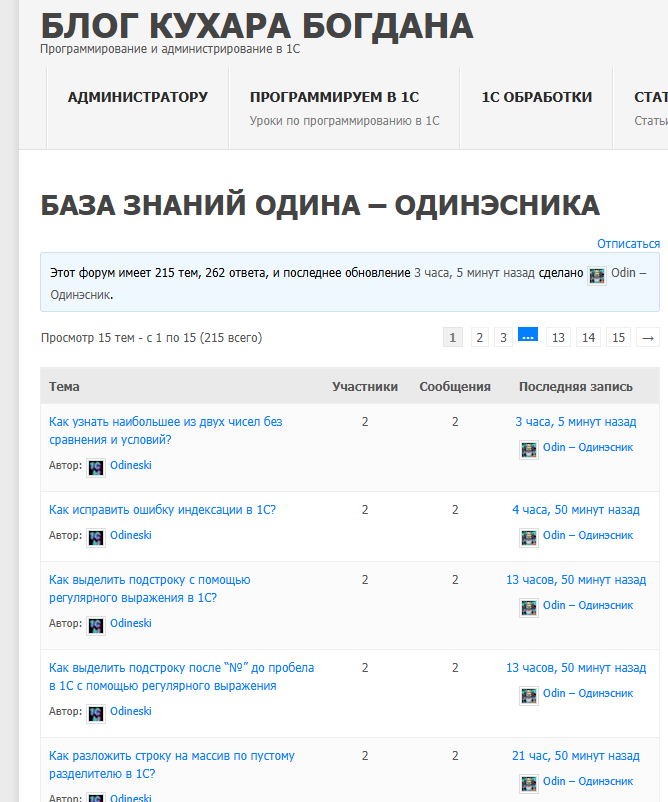Open the 'Программируем в 1С' menu

(334, 97)
